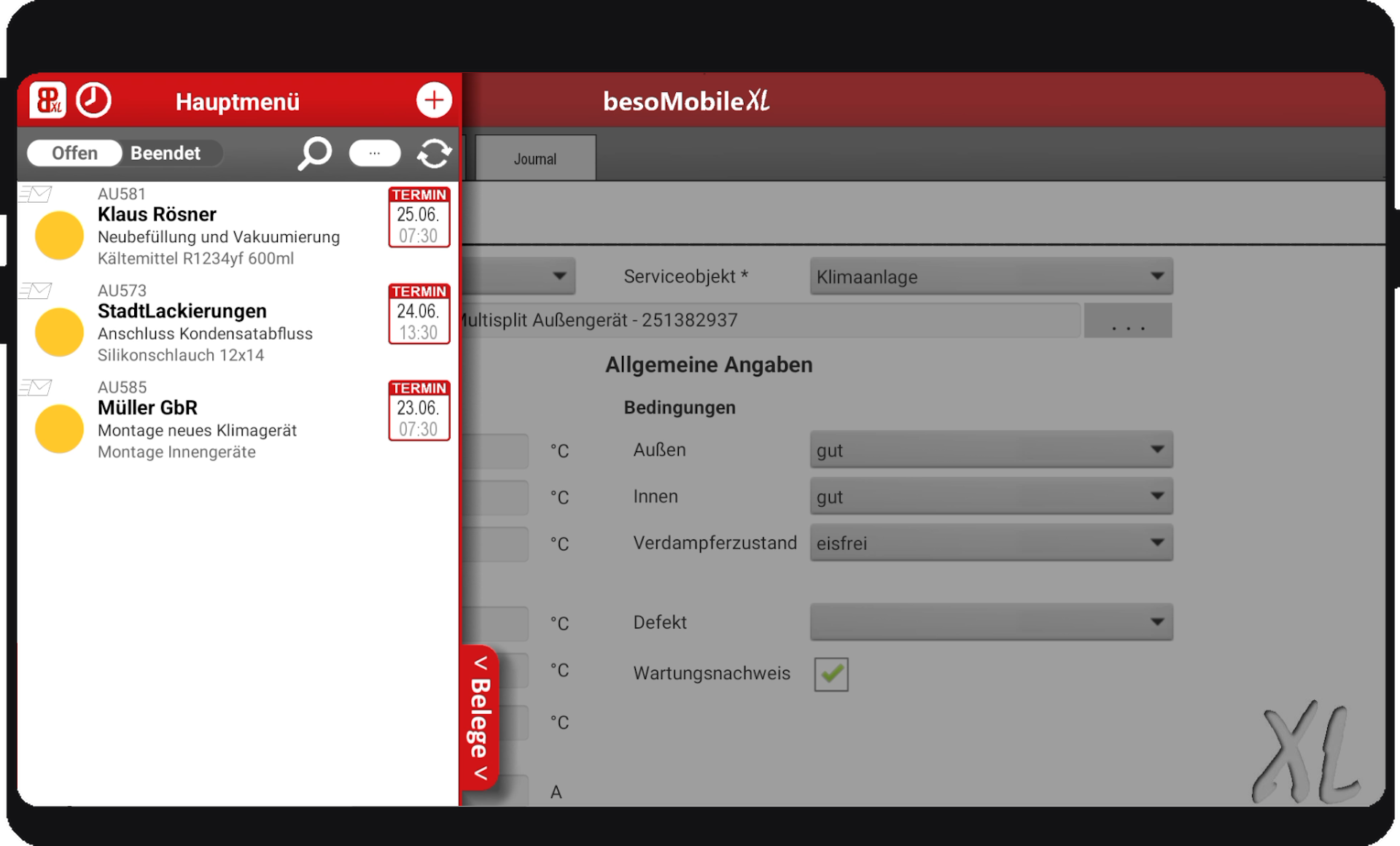The height and width of the screenshot is (846, 1400).
Task: Click the mail icon for AU585
Action: (35, 387)
